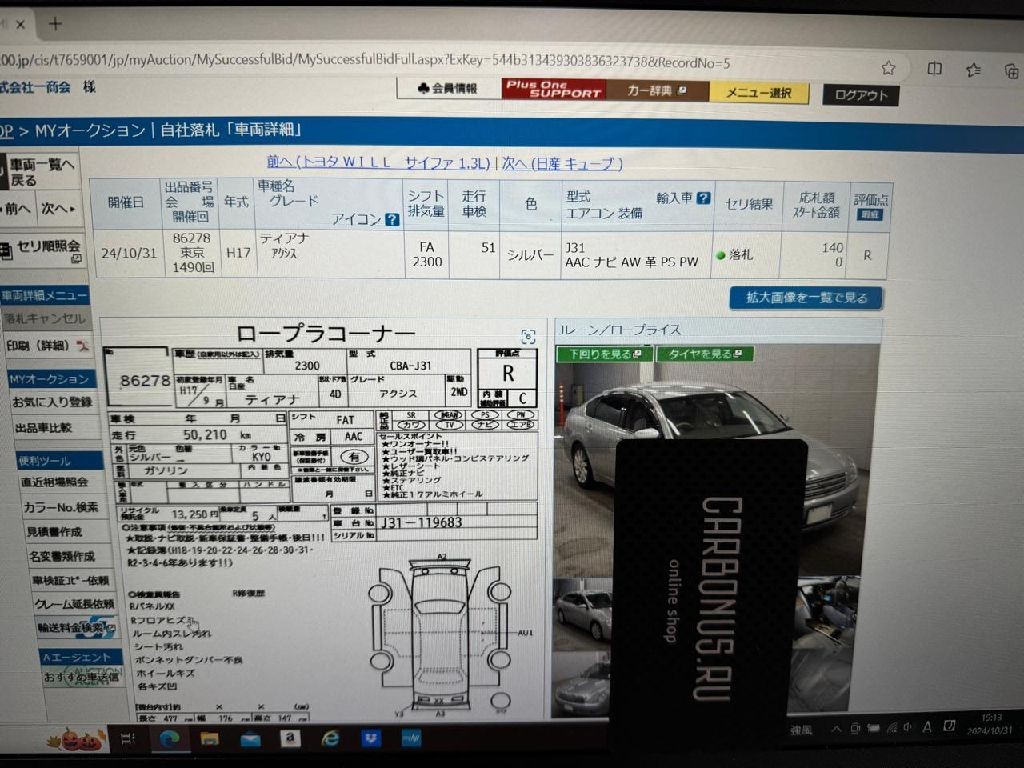Click the favorites star icon in address bar
1024x768 pixels.
point(888,68)
